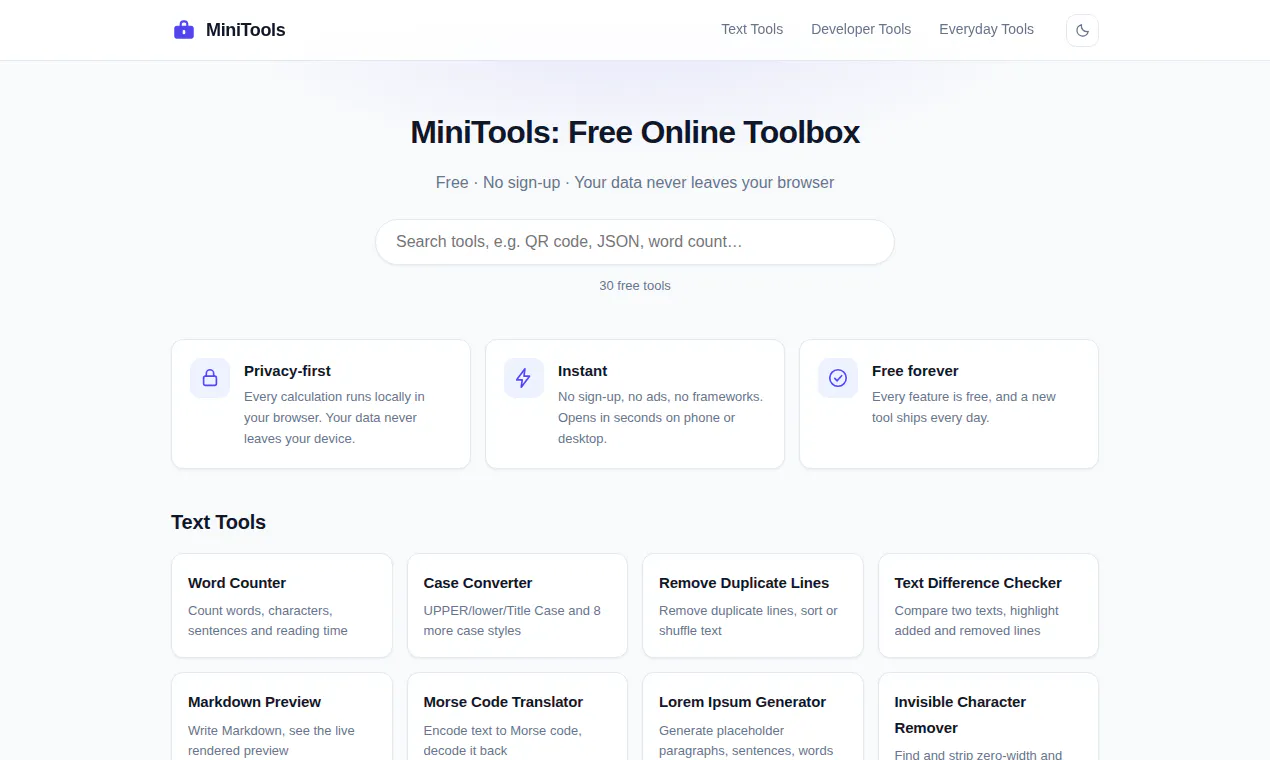This screenshot has height=760, width=1270.
Task: Select the Invisible Character Remover card
Action: tap(988, 716)
